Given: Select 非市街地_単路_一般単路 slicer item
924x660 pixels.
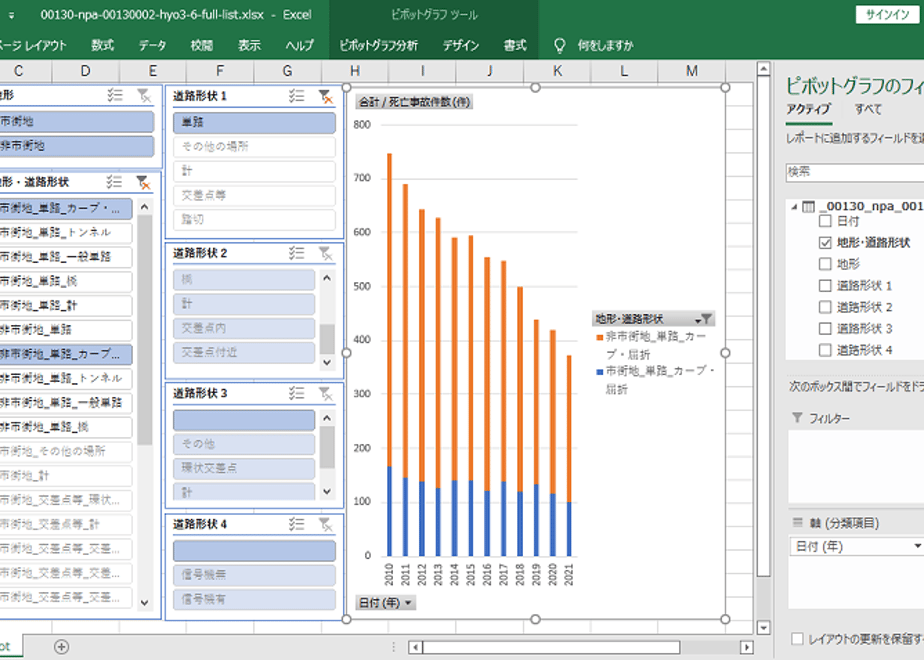Looking at the screenshot, I should coord(65,402).
